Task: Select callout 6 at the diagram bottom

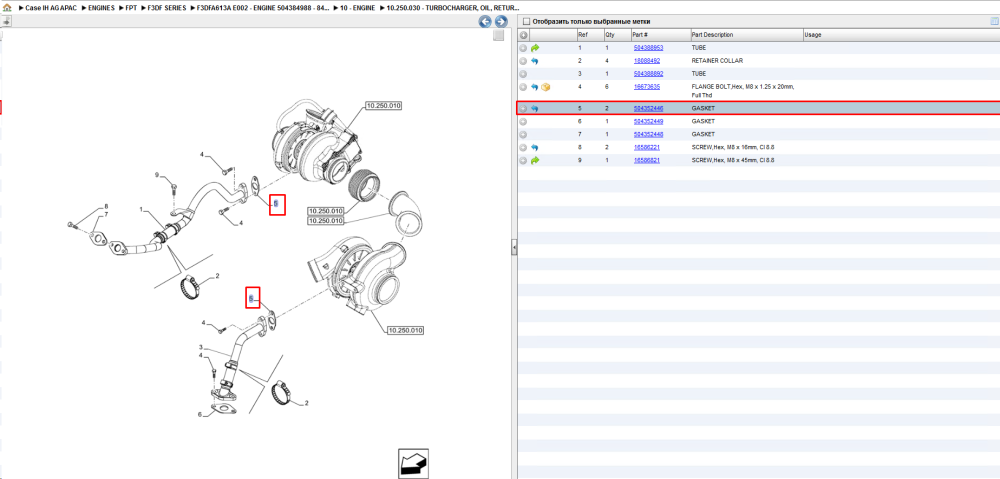Action: (x=200, y=415)
